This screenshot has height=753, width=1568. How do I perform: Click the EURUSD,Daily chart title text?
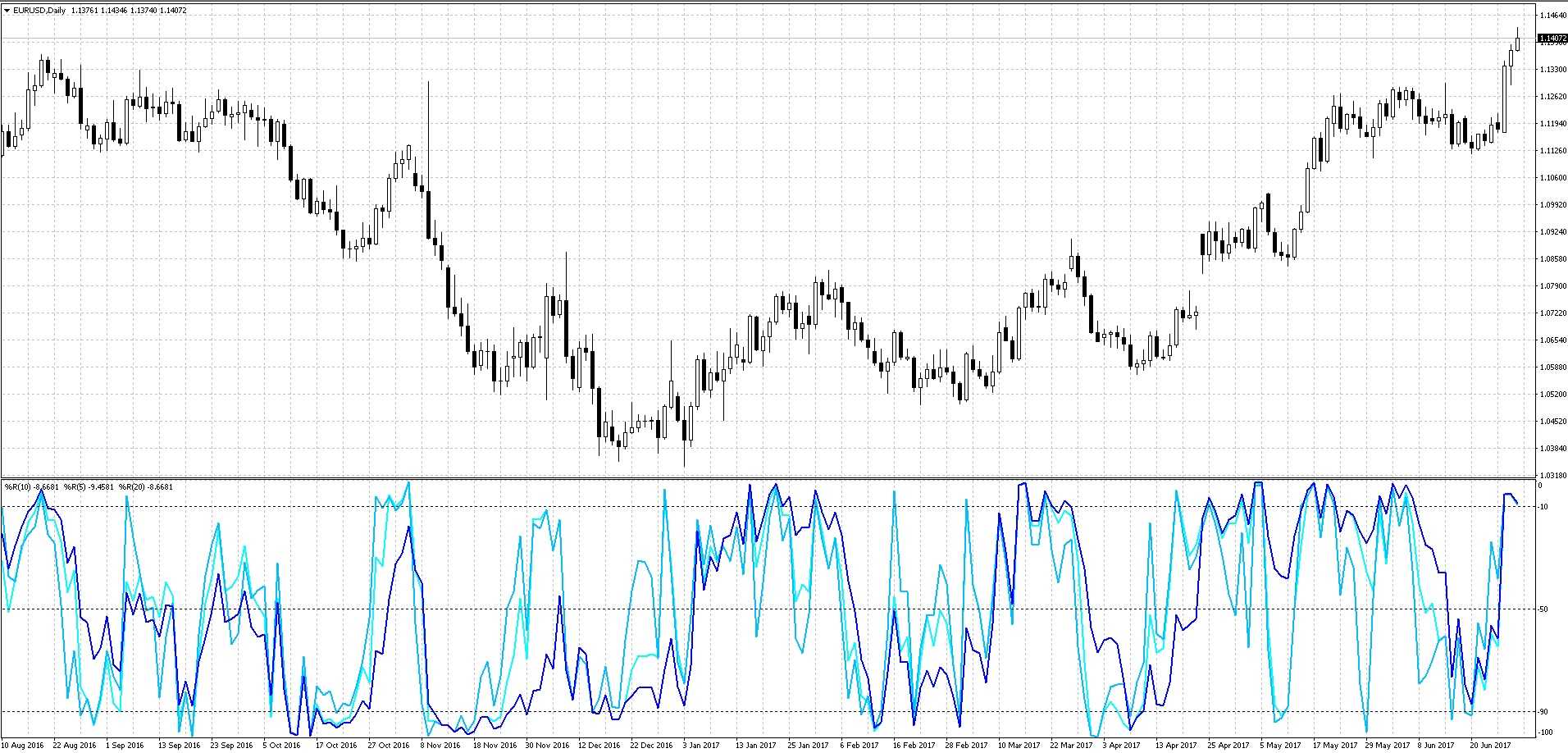click(39, 11)
